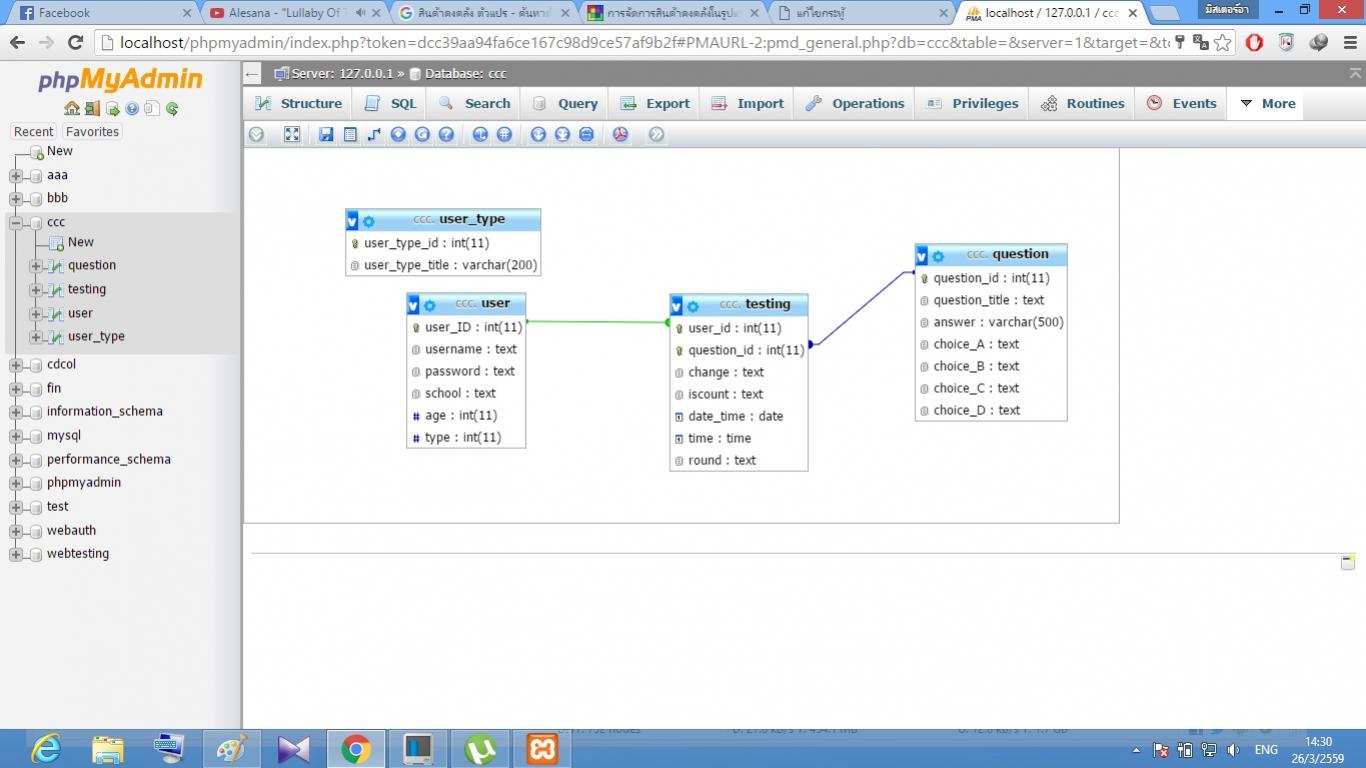Collapse user table with its V toggle

pyautogui.click(x=413, y=305)
